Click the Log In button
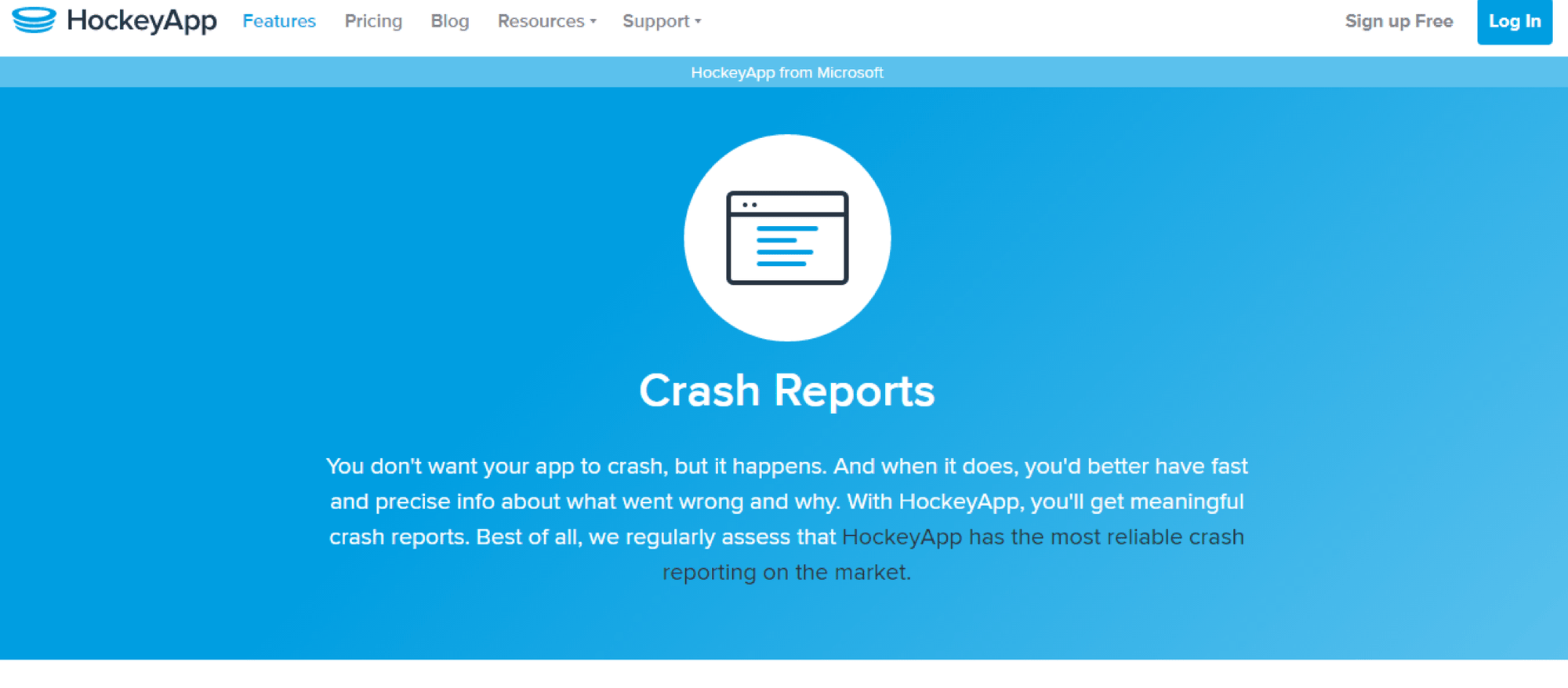 click(1515, 22)
